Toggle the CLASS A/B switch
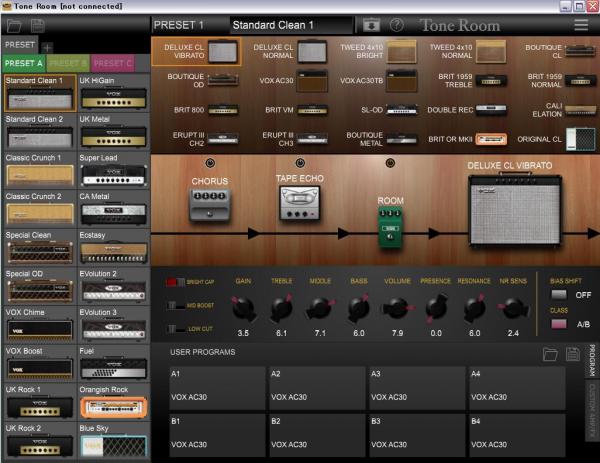This screenshot has height=463, width=600. pyautogui.click(x=559, y=324)
